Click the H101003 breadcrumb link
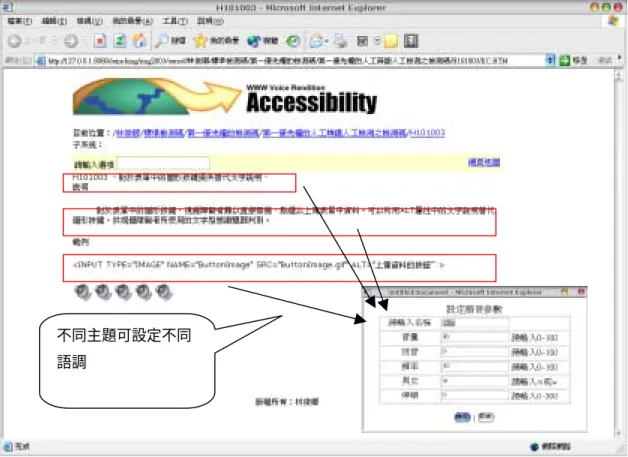The image size is (628, 457). tap(427, 133)
